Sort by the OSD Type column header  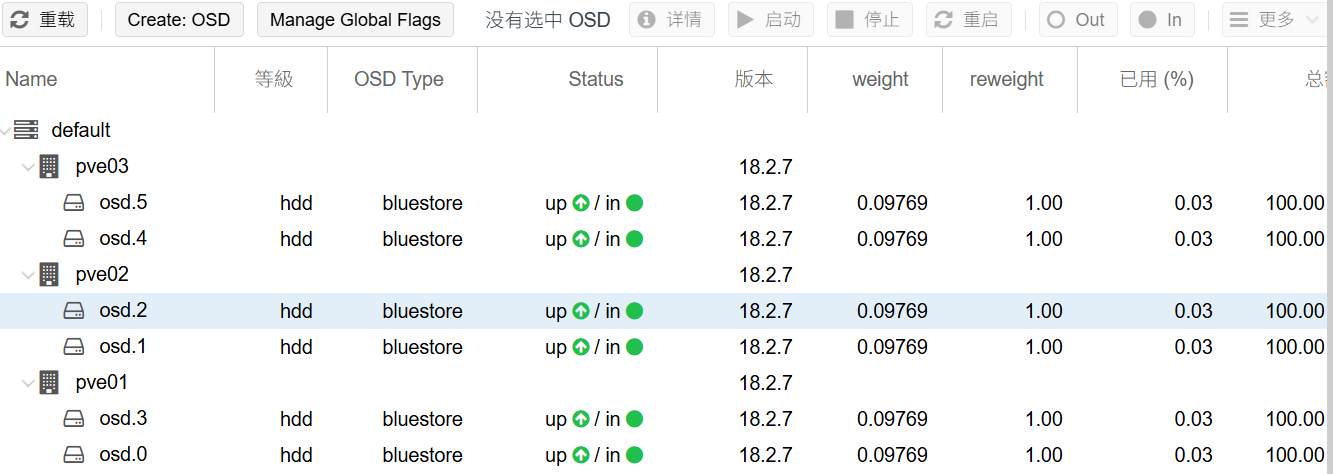(x=399, y=79)
